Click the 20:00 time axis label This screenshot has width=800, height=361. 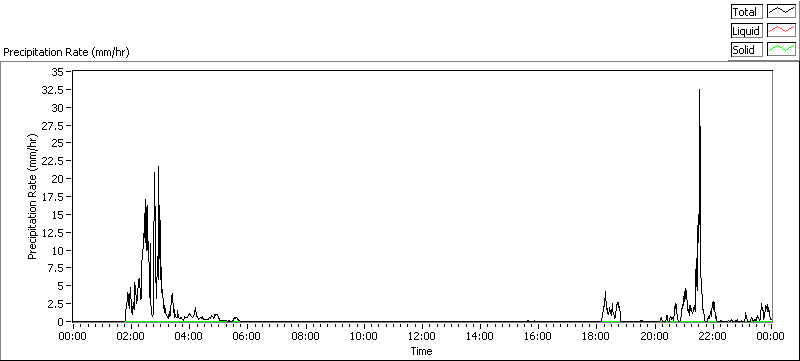point(655,337)
